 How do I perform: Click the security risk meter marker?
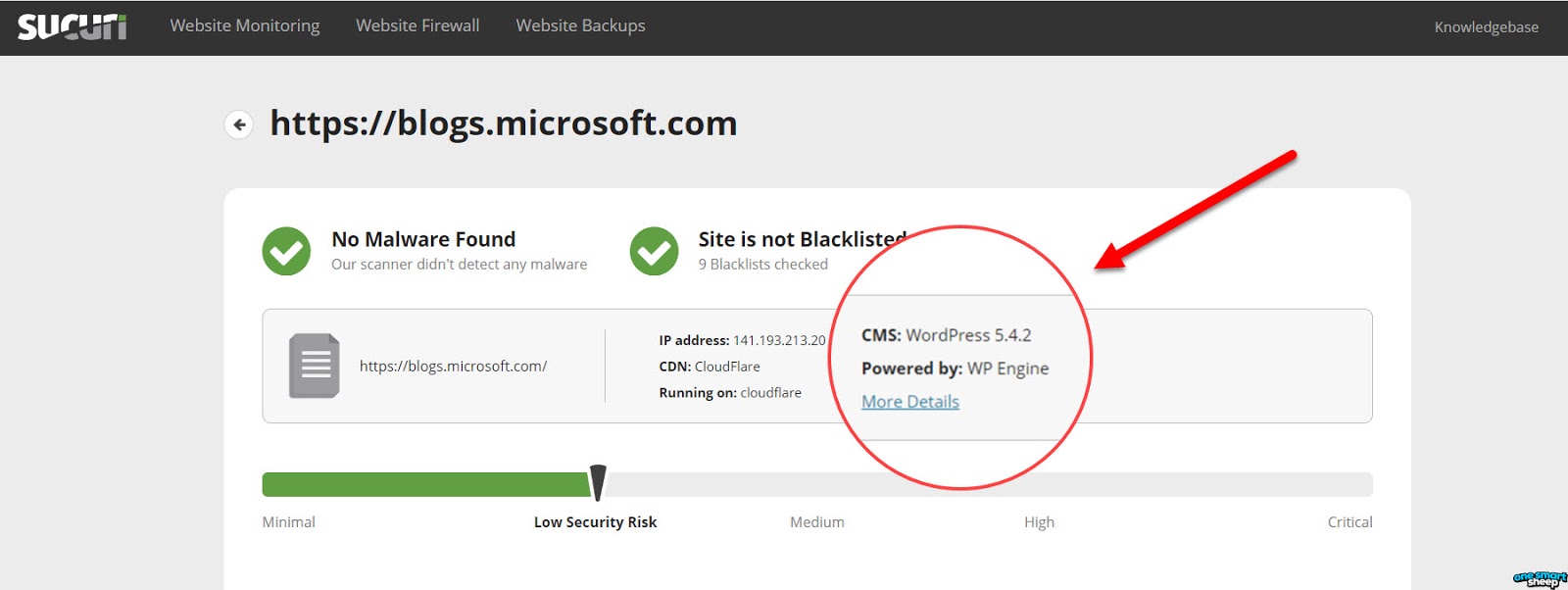tap(598, 482)
